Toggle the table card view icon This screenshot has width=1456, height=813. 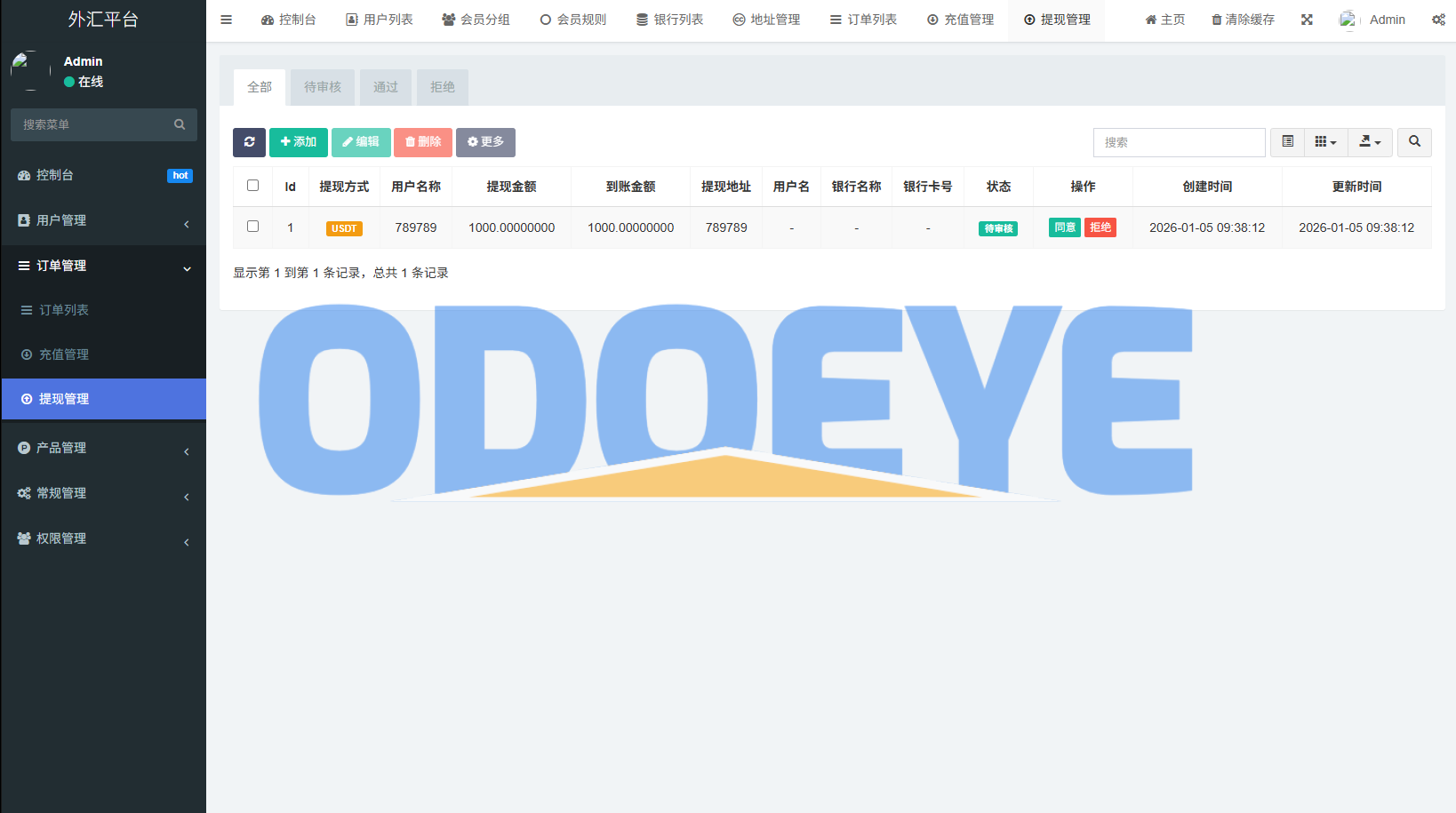pos(1287,142)
